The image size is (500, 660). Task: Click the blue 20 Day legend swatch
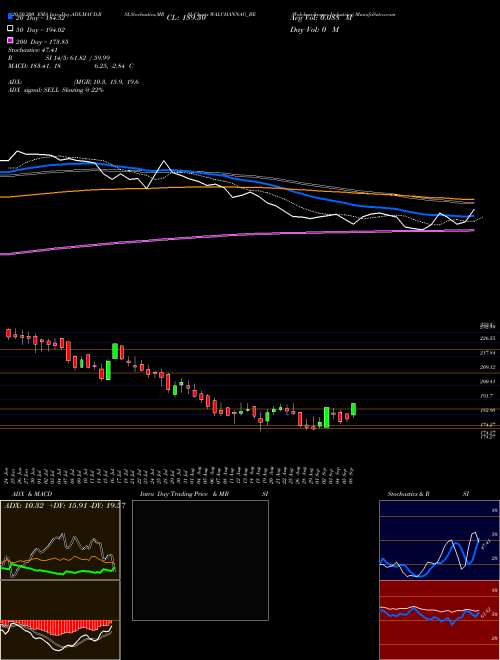point(10,18)
